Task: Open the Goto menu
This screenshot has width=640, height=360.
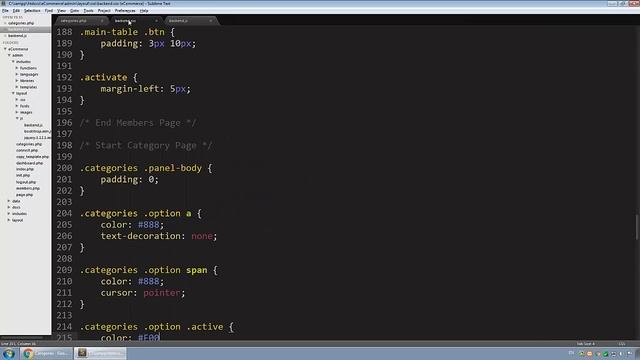Action: point(74,11)
